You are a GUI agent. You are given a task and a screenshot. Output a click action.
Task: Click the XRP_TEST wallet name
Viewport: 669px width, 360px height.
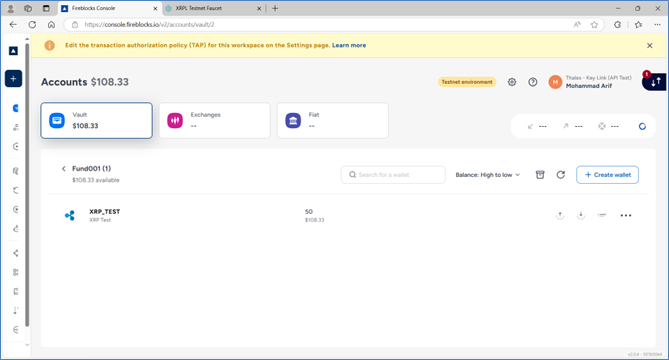pyautogui.click(x=105, y=212)
